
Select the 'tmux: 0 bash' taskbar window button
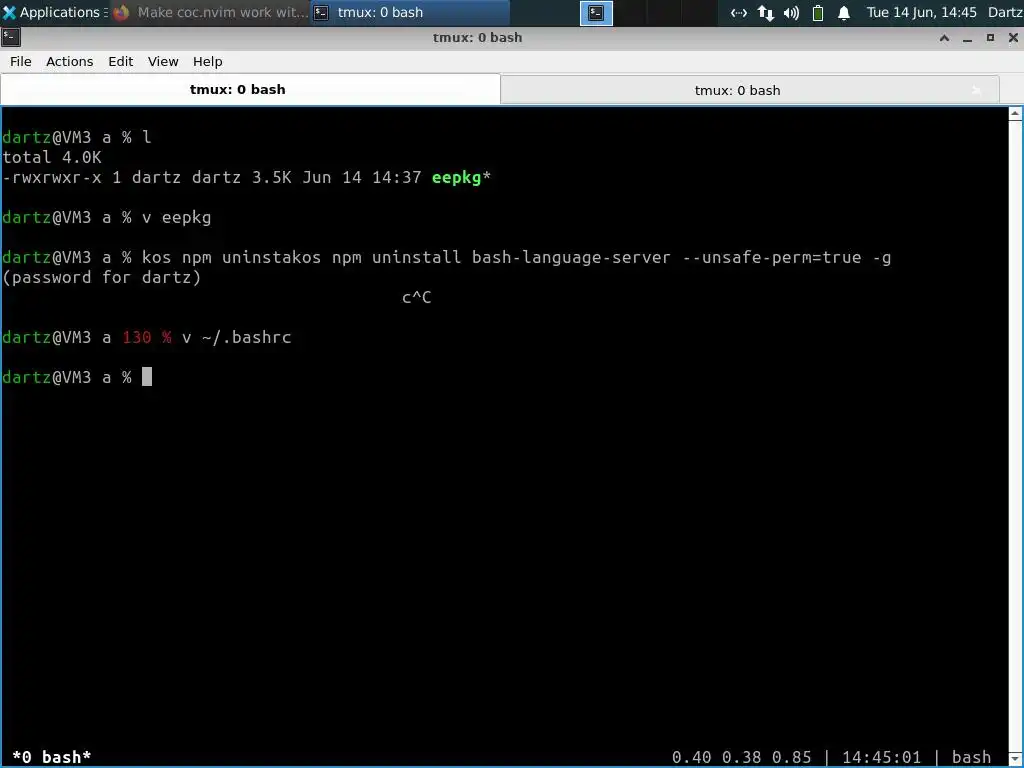coord(409,12)
